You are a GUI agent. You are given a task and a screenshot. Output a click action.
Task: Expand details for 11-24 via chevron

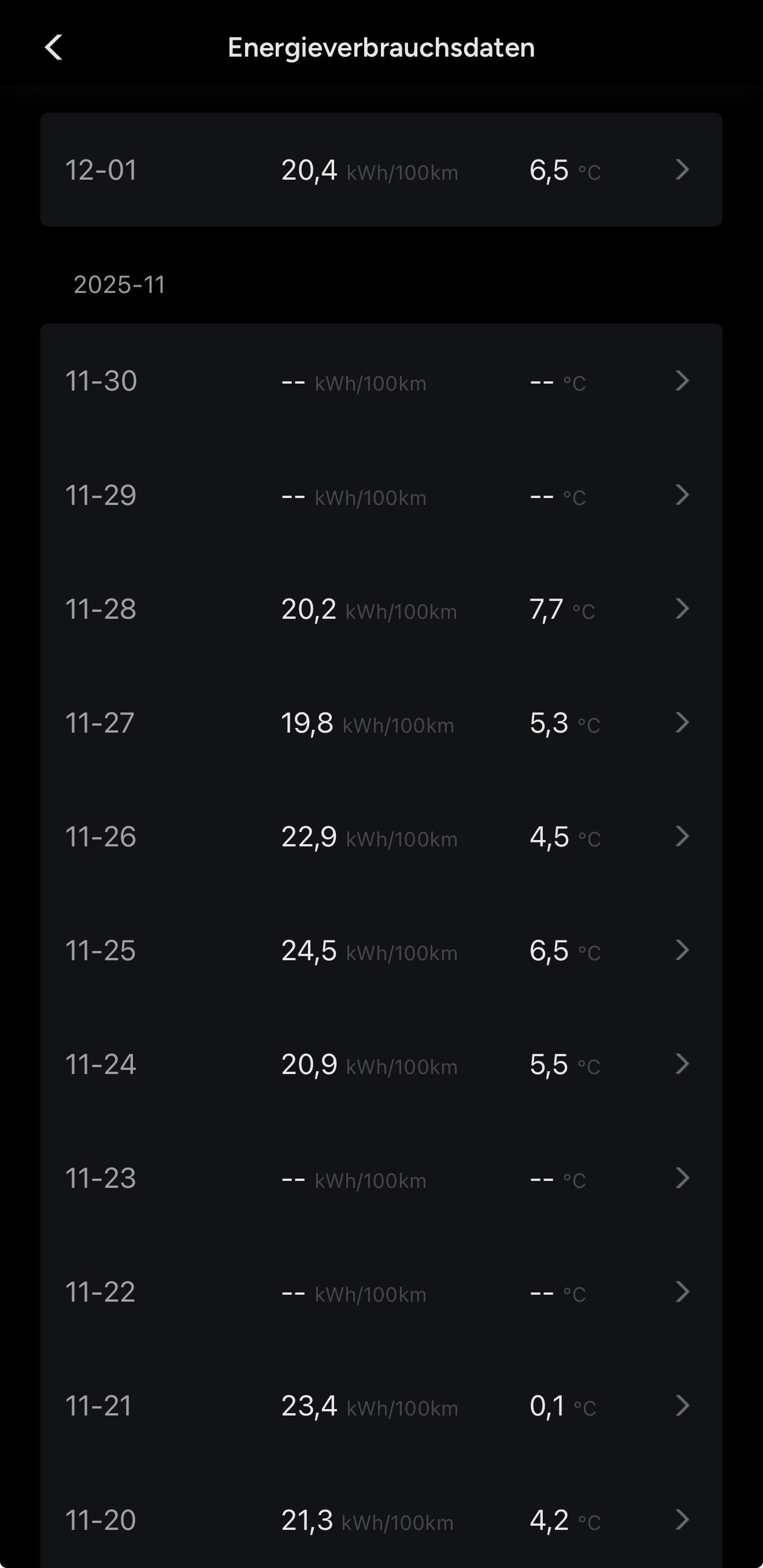pyautogui.click(x=682, y=1064)
